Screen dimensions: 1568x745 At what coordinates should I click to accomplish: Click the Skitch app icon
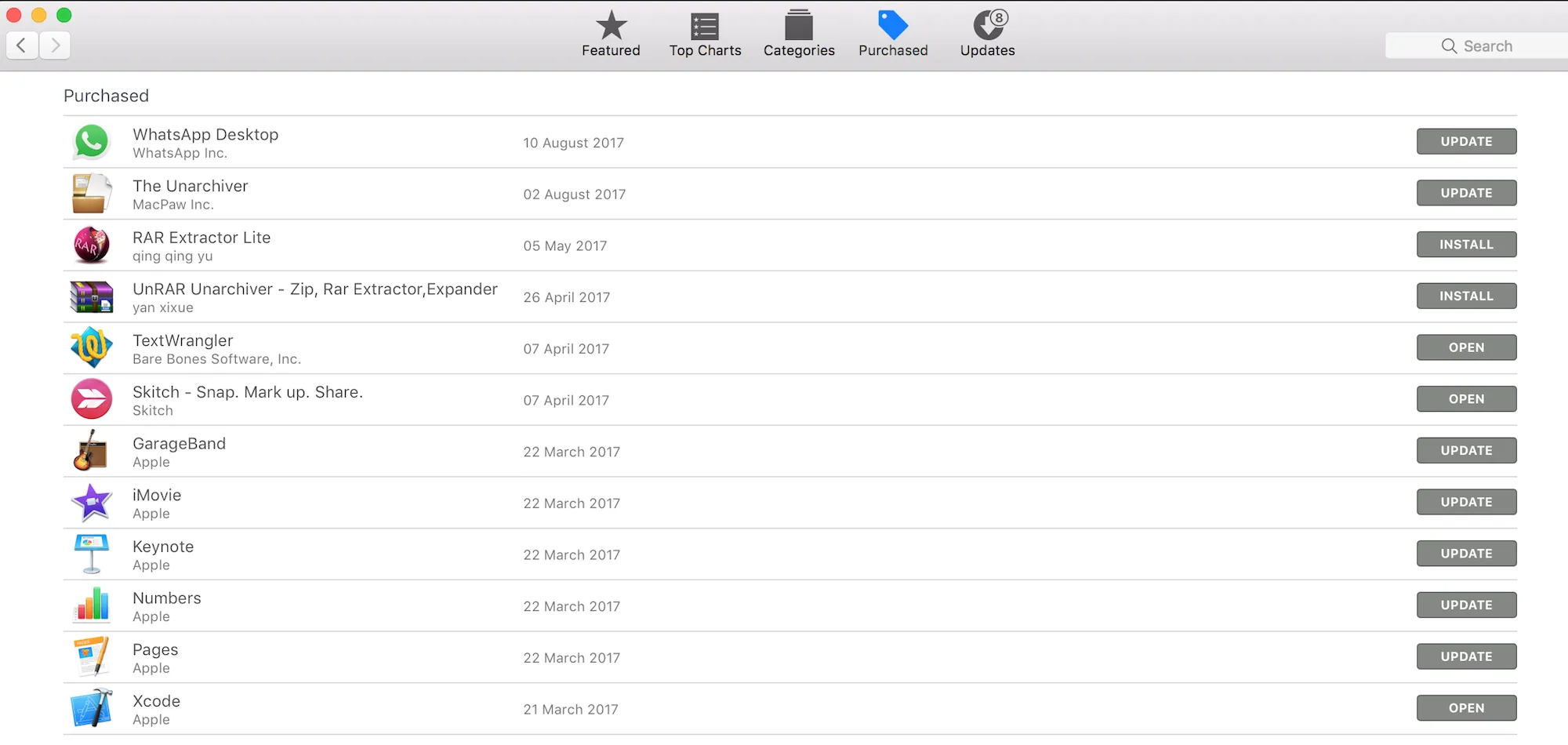click(92, 399)
